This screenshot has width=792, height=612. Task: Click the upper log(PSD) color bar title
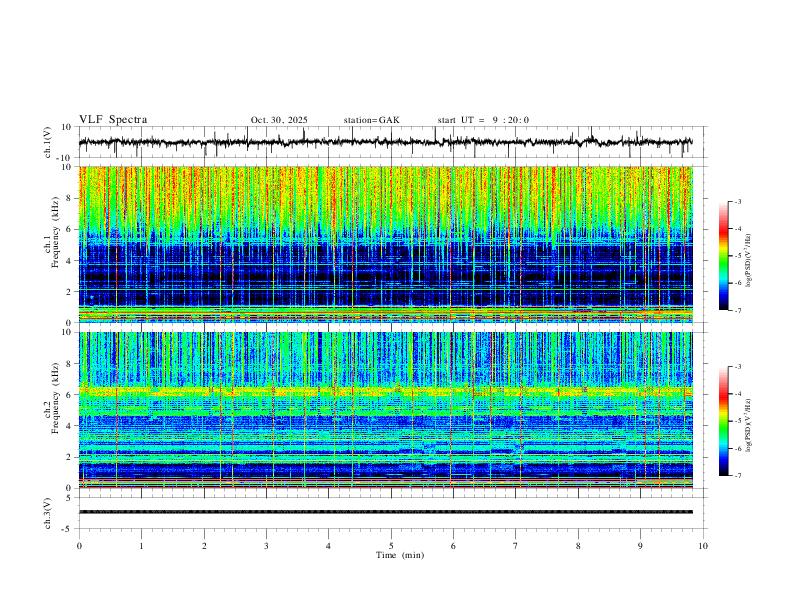[749, 260]
